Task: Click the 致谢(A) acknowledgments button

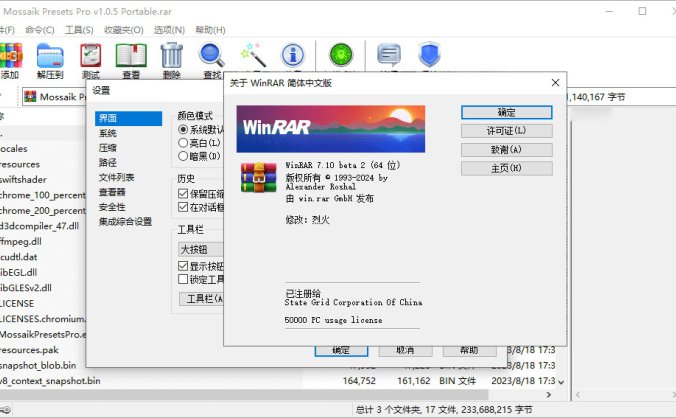Action: click(x=507, y=150)
